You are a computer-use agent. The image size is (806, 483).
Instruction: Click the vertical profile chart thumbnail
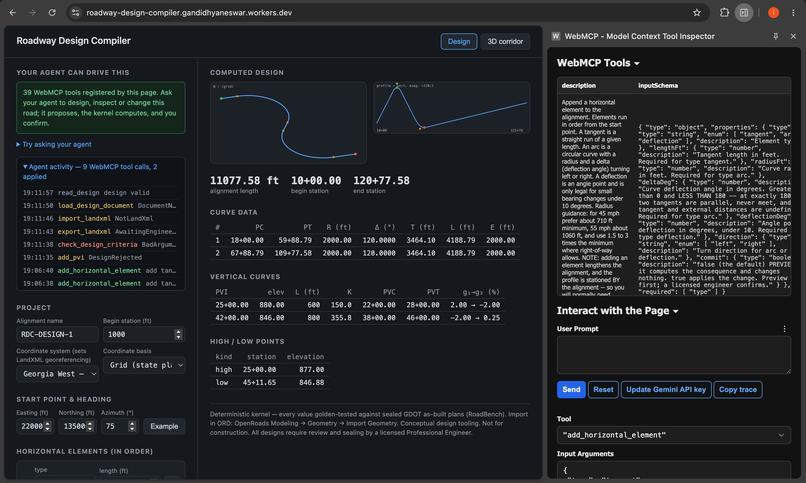tap(451, 107)
